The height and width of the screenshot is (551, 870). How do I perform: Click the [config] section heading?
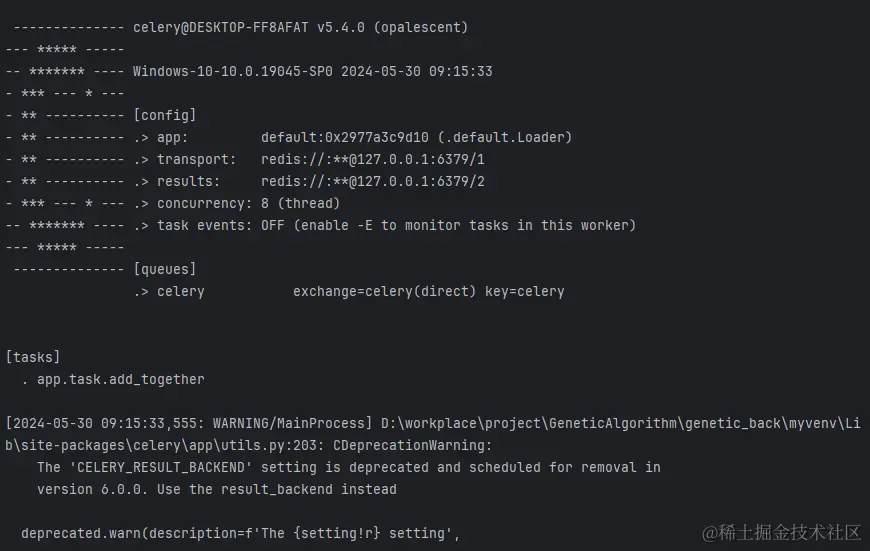(x=164, y=115)
